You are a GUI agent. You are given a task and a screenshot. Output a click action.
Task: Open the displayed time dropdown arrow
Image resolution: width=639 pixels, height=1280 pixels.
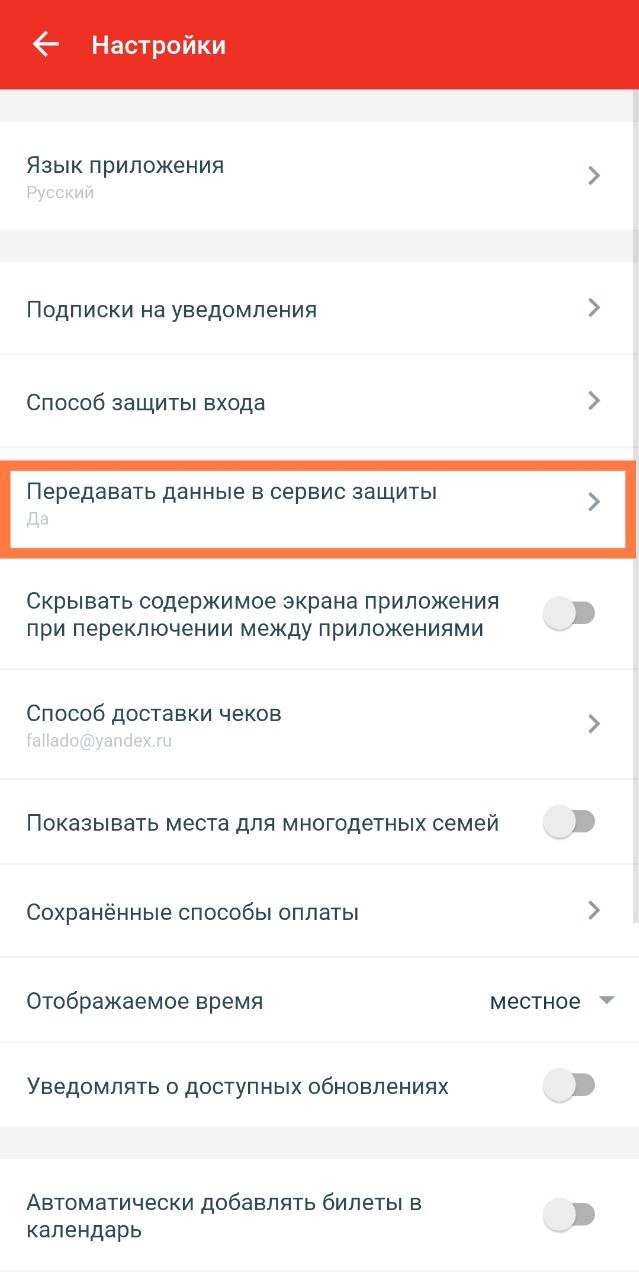pos(606,1000)
